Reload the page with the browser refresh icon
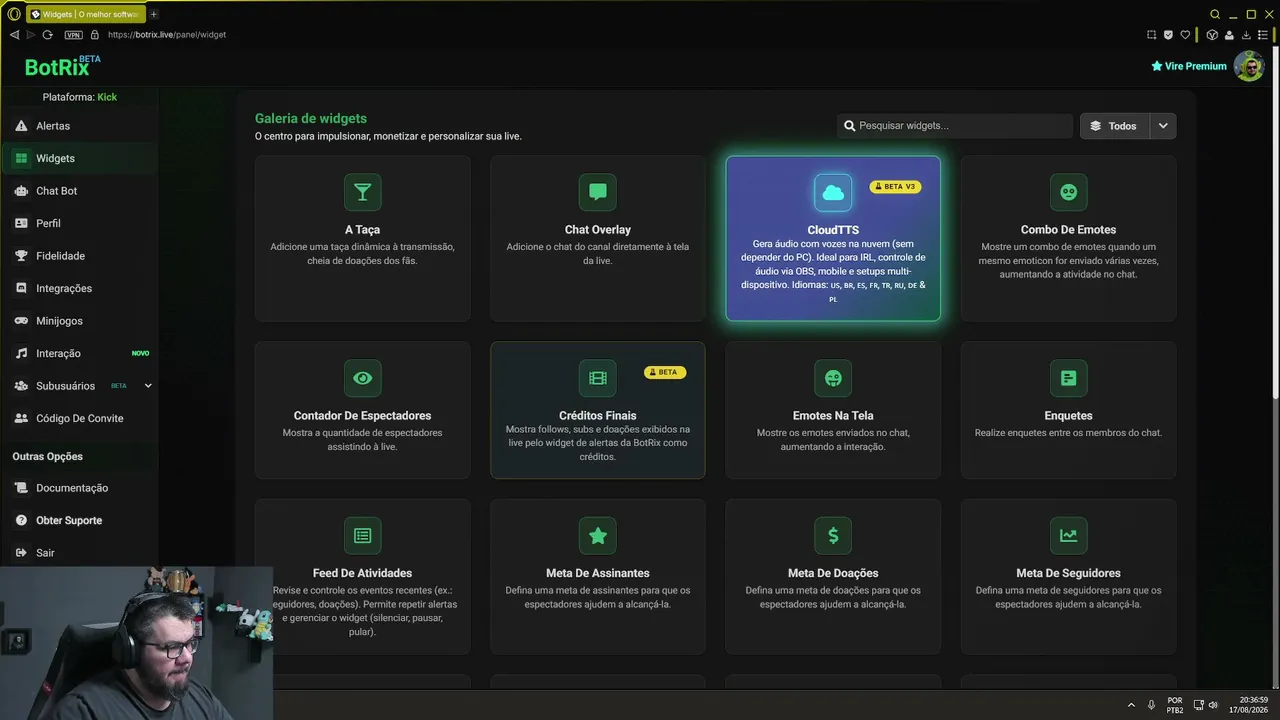This screenshot has width=1280, height=720. click(x=47, y=35)
